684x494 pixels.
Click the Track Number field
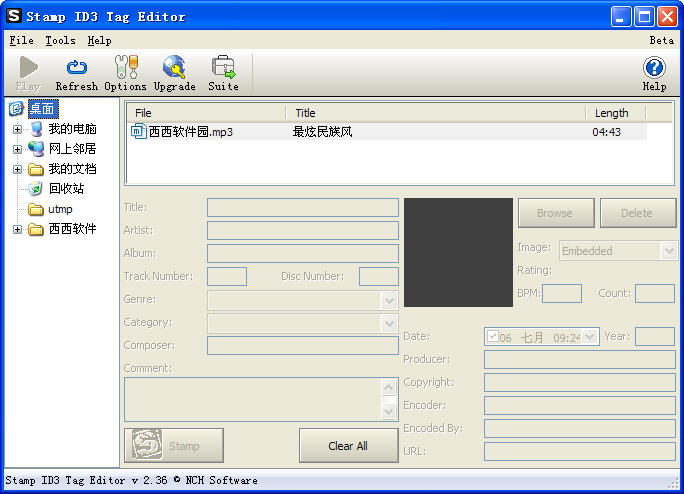point(227,277)
